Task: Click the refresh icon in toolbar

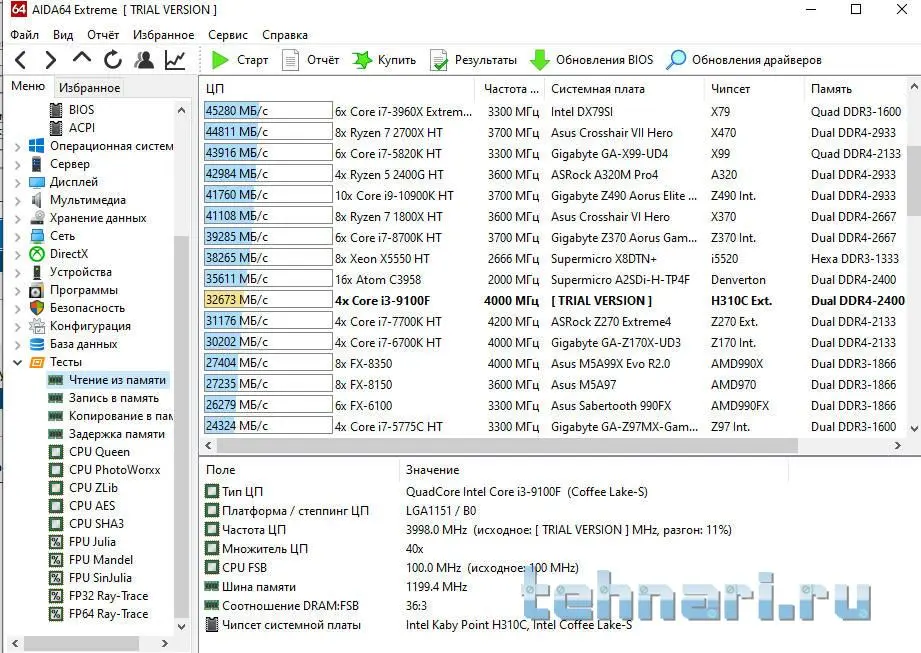Action: pos(113,59)
